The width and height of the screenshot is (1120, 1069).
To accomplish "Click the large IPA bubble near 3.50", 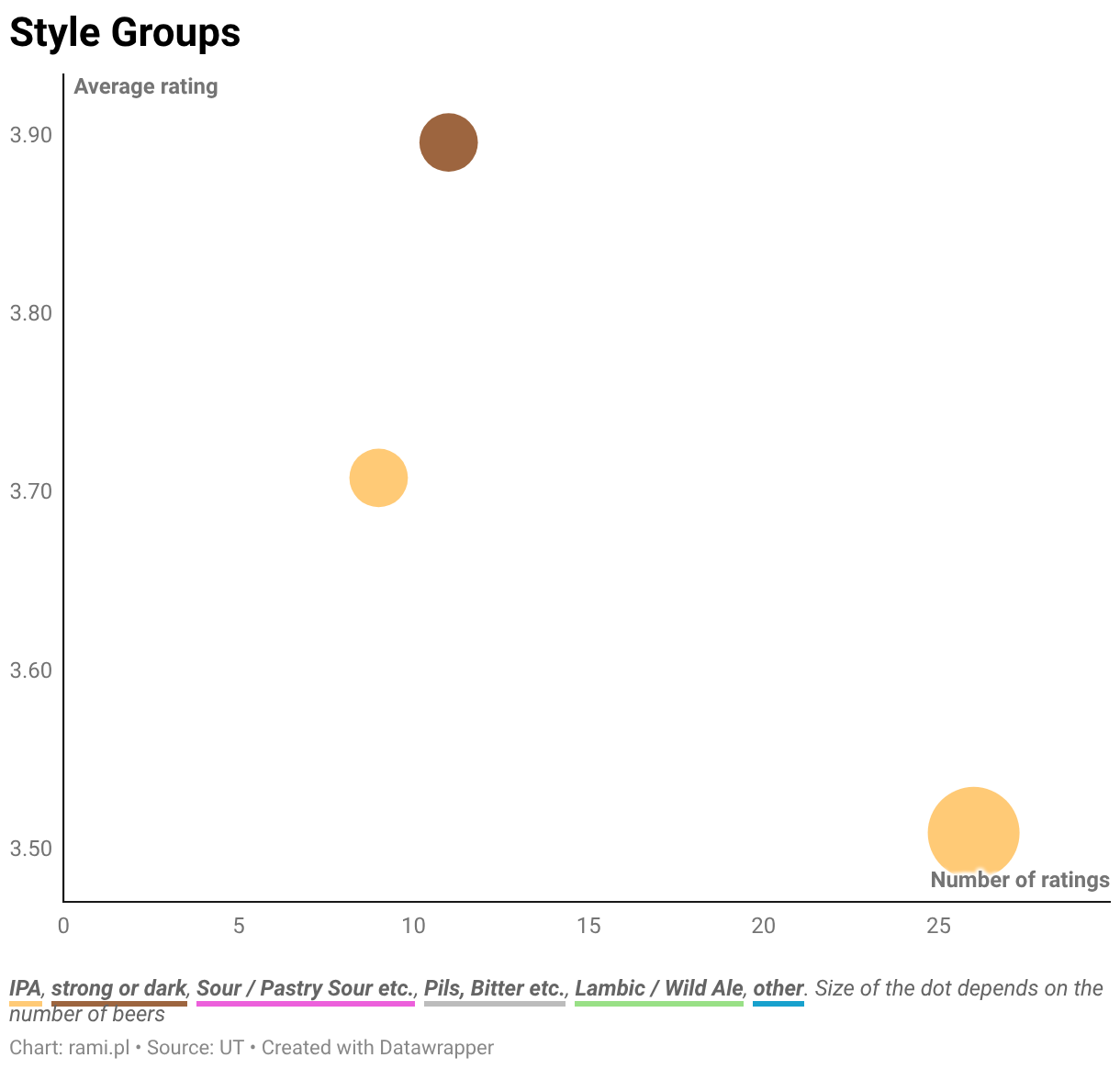I will 973,832.
